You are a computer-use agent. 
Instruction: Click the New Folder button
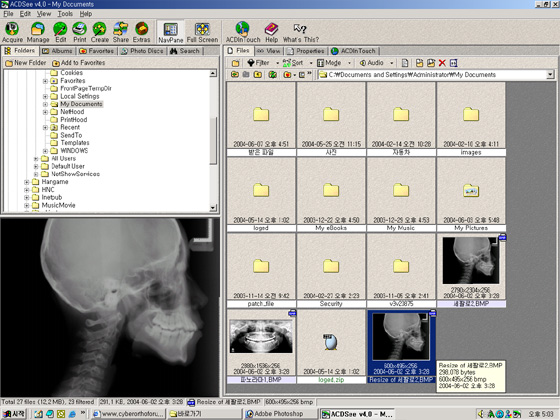pos(26,63)
